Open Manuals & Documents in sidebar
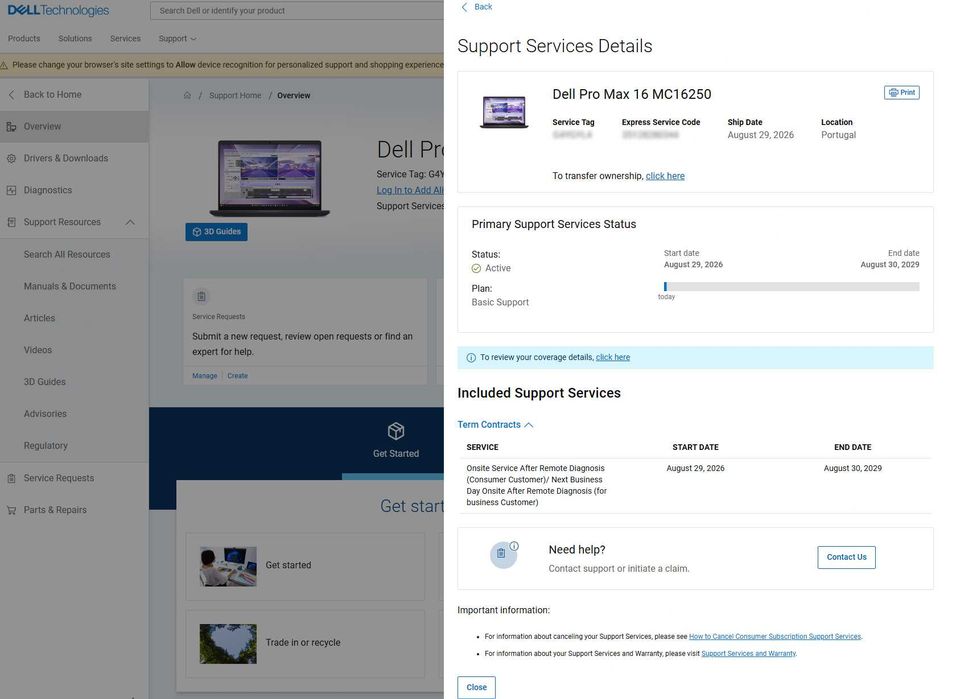Image resolution: width=956 pixels, height=699 pixels. 70,286
